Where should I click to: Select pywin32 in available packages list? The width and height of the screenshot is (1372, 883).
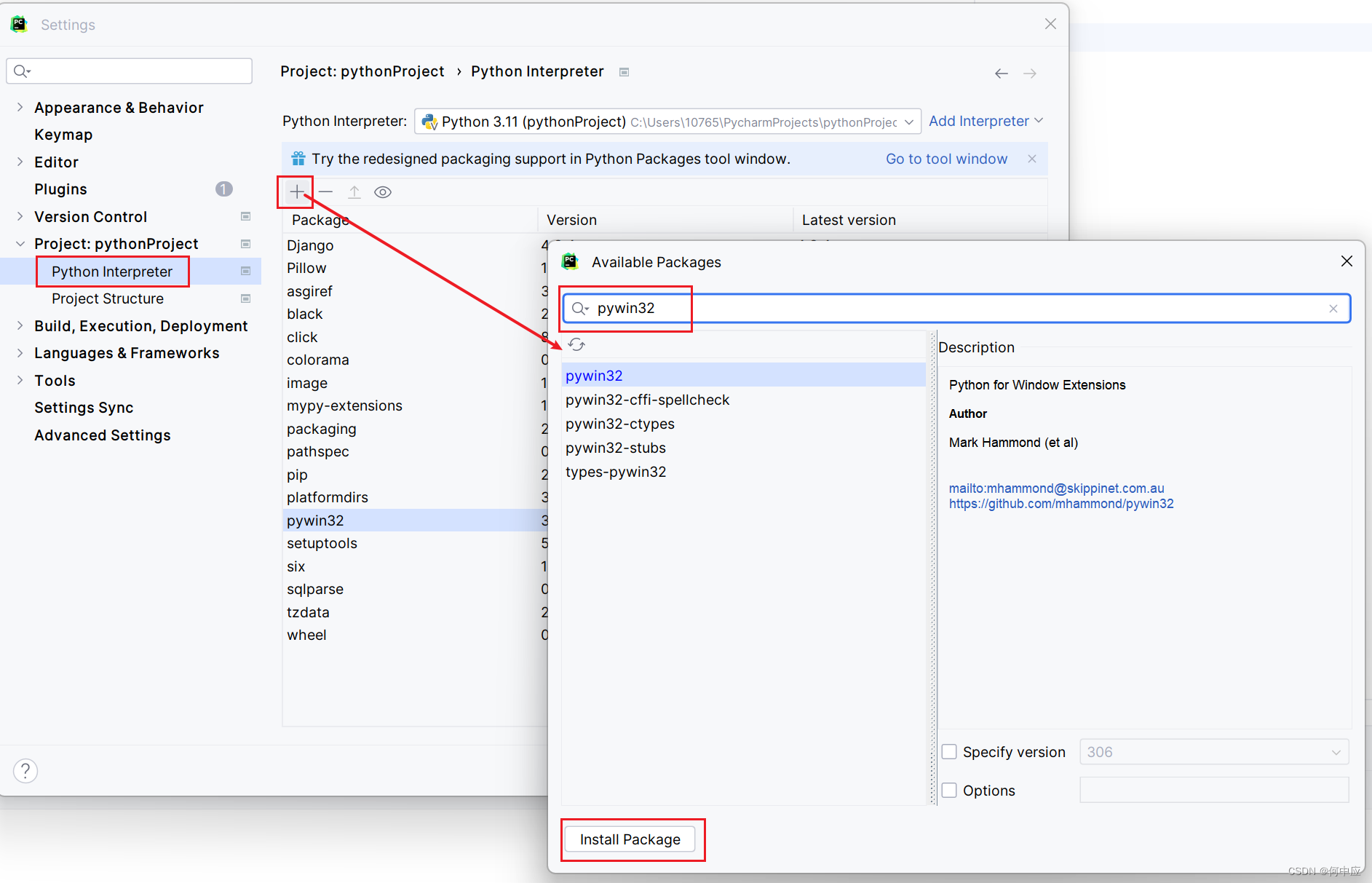[x=743, y=376]
